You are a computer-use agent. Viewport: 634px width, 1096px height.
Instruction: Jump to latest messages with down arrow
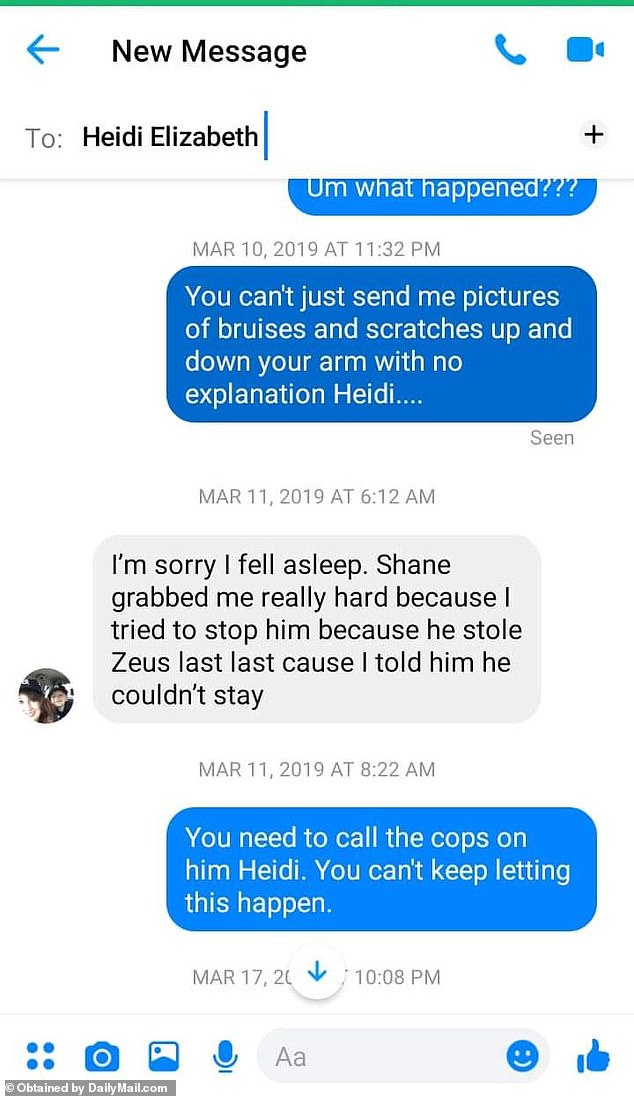(x=317, y=972)
